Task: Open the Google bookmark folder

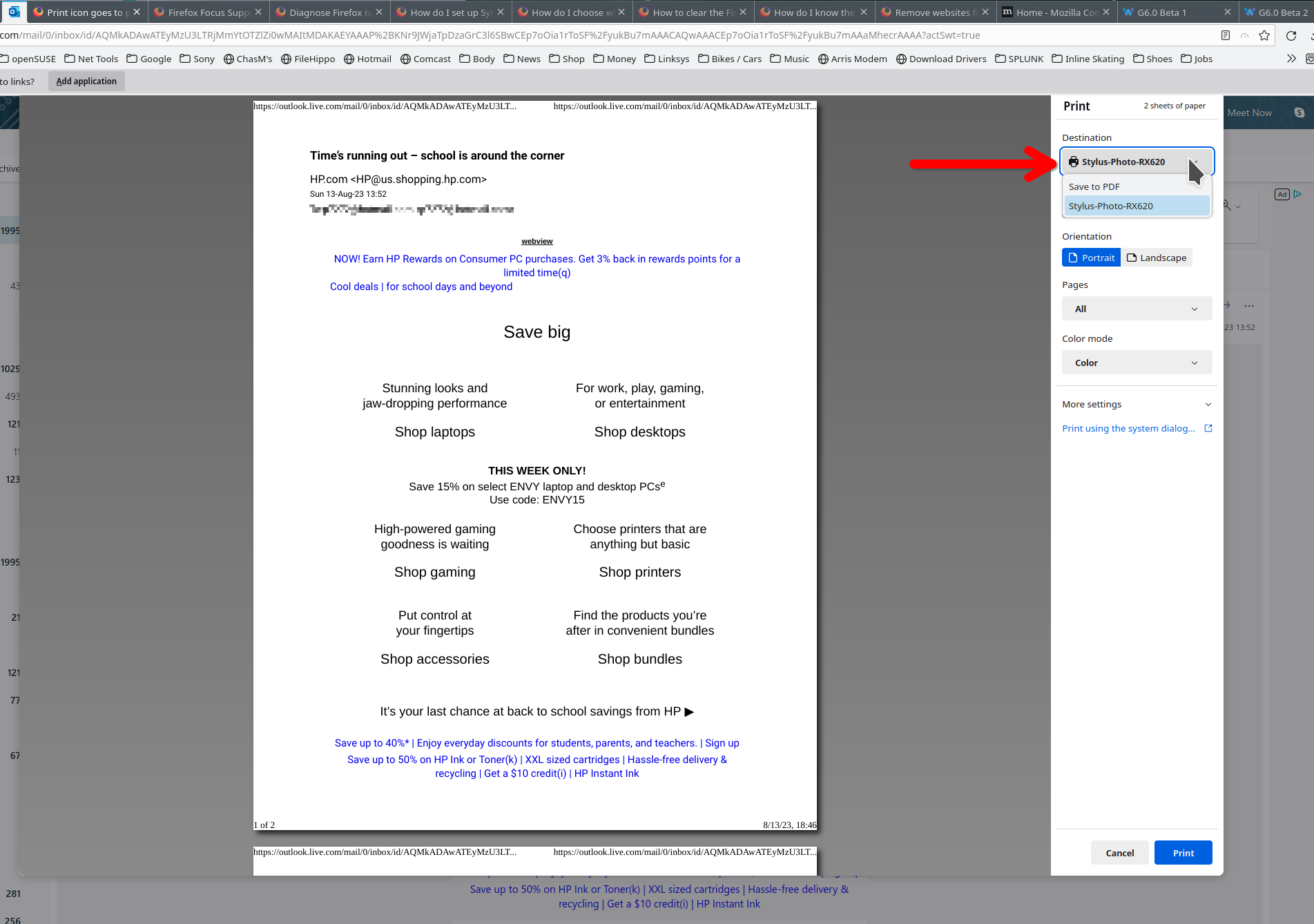Action: [149, 59]
